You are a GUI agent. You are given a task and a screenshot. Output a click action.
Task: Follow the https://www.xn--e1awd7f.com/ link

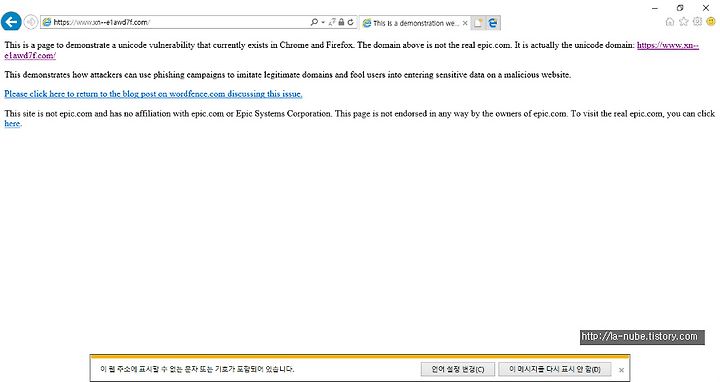point(668,45)
